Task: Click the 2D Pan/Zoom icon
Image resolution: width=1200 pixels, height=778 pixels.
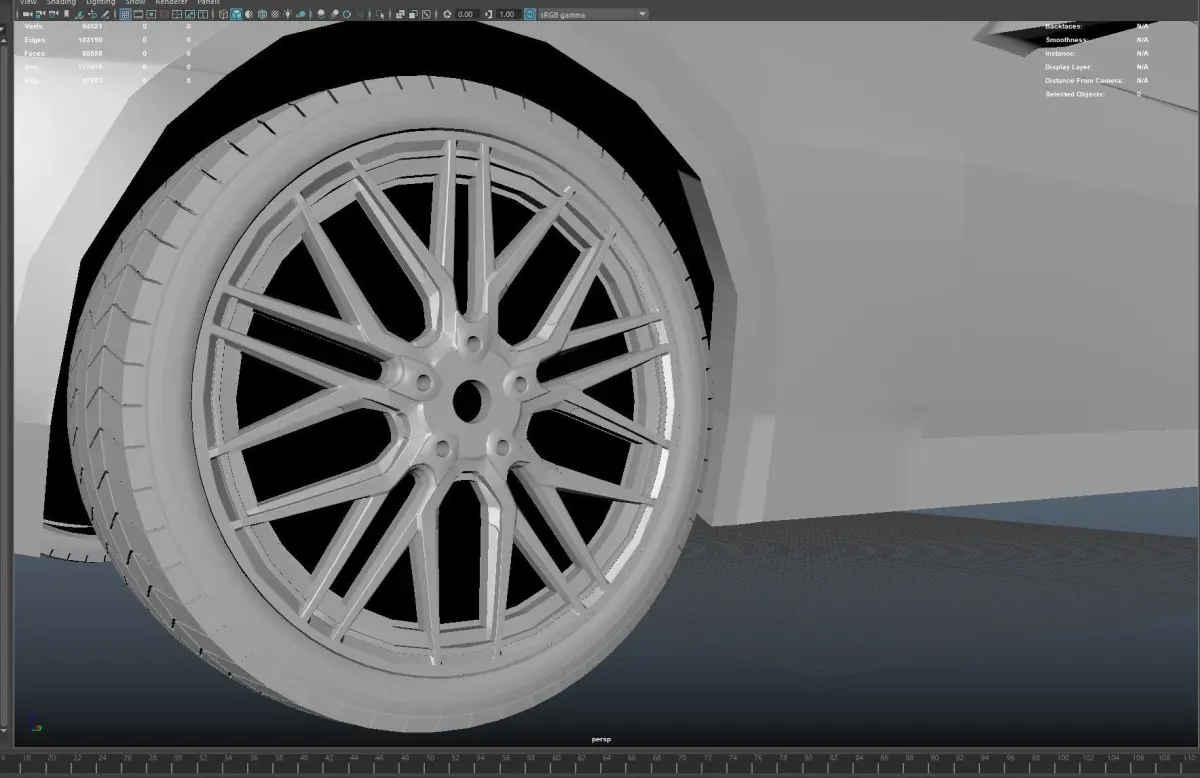Action: 92,14
